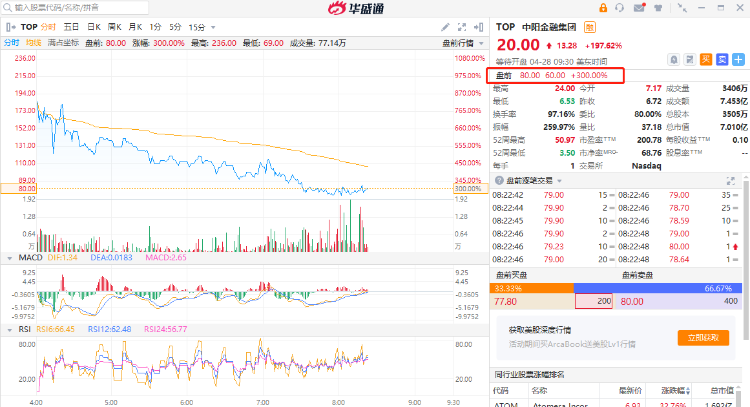Click the stock code search input field
Image resolution: width=750 pixels, height=407 pixels.
[x=76, y=8]
